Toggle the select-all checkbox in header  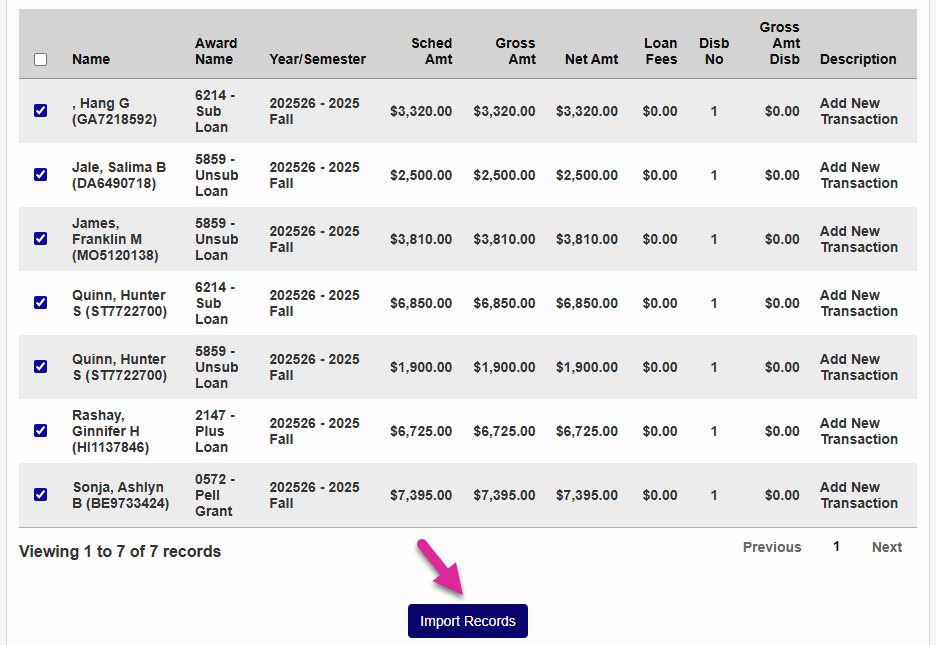[x=40, y=59]
